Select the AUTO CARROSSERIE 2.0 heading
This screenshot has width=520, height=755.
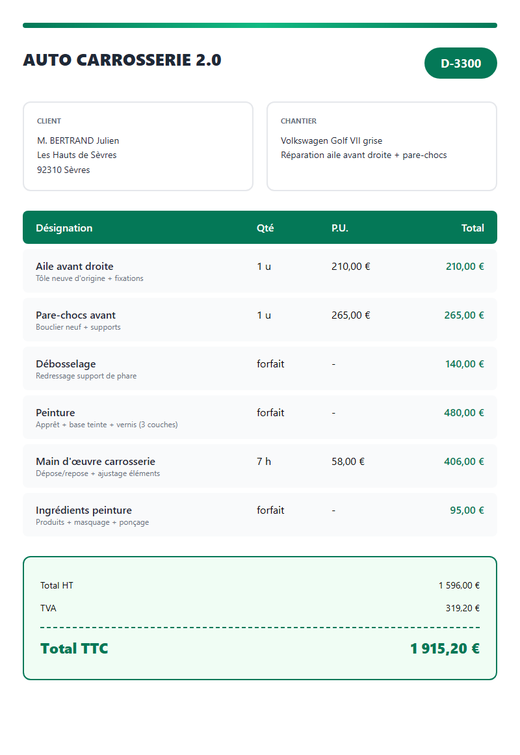pyautogui.click(x=122, y=60)
